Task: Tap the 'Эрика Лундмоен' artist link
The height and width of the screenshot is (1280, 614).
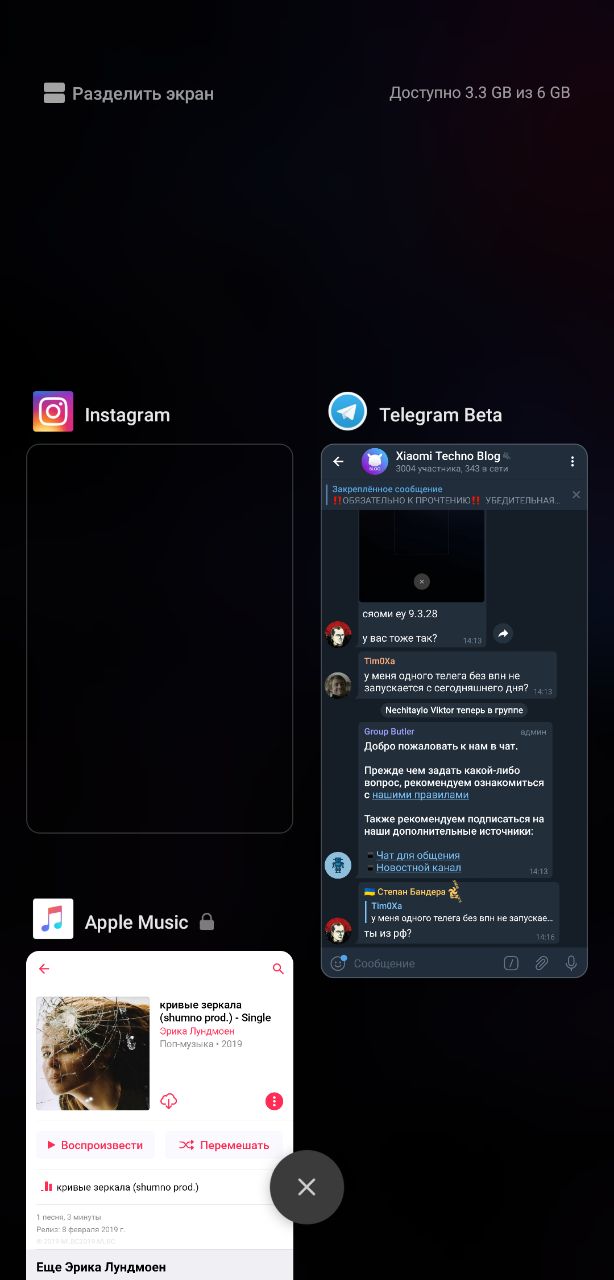Action: click(197, 1031)
